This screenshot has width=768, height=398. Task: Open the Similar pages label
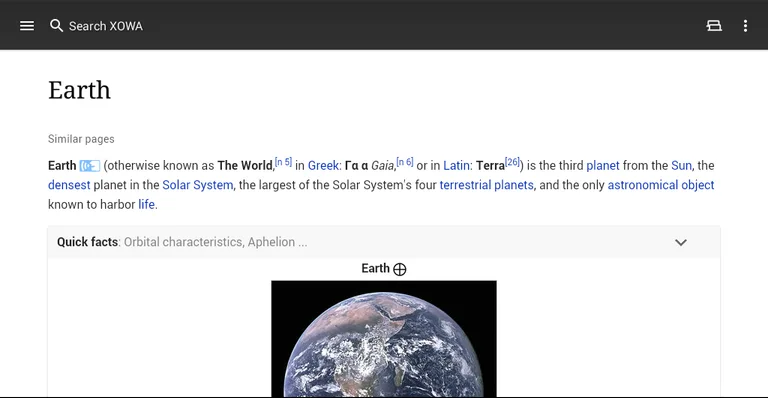(81, 139)
